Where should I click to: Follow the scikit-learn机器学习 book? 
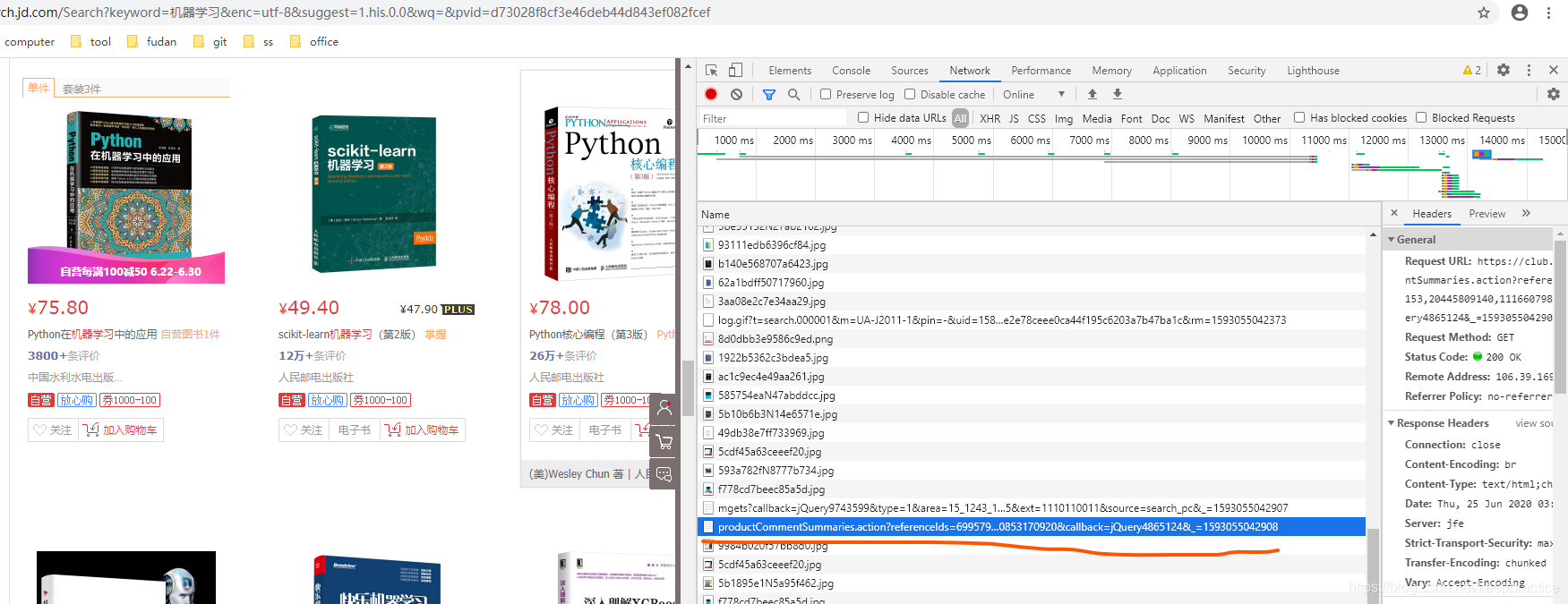302,430
